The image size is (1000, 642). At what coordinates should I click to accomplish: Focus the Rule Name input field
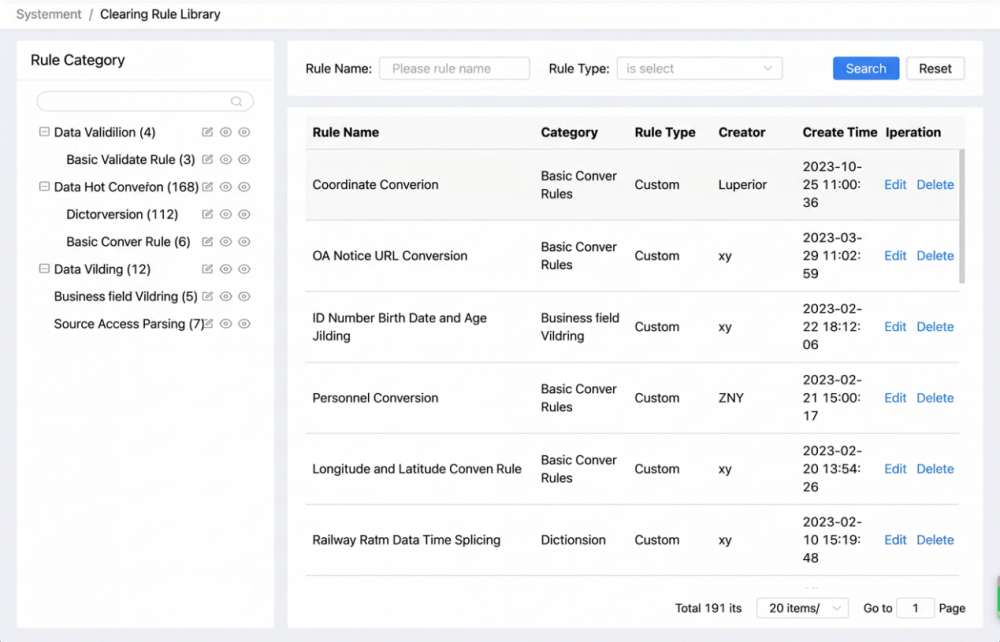pos(454,68)
